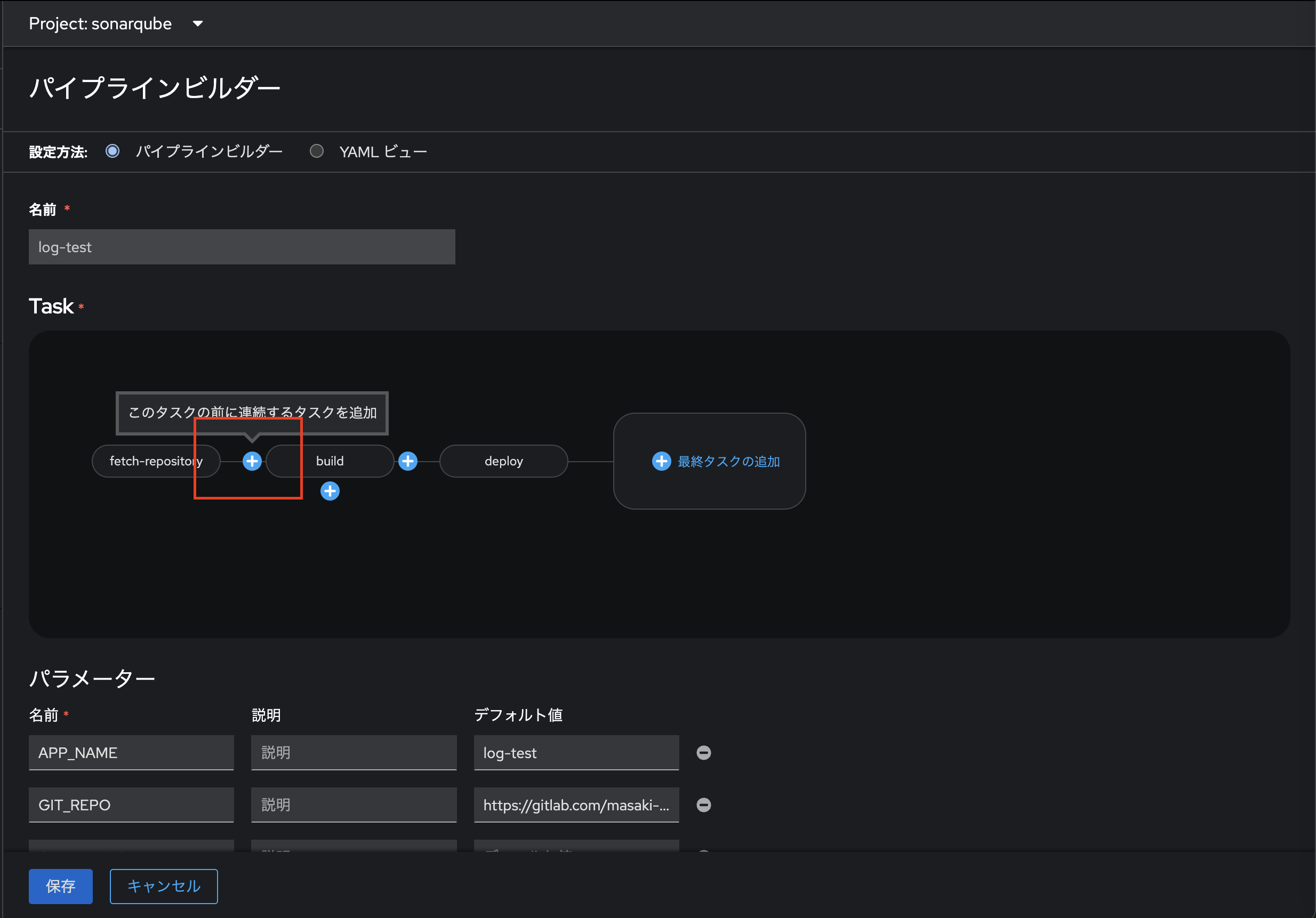
Task: Open the Project: sonarqube dropdown
Action: click(x=100, y=23)
